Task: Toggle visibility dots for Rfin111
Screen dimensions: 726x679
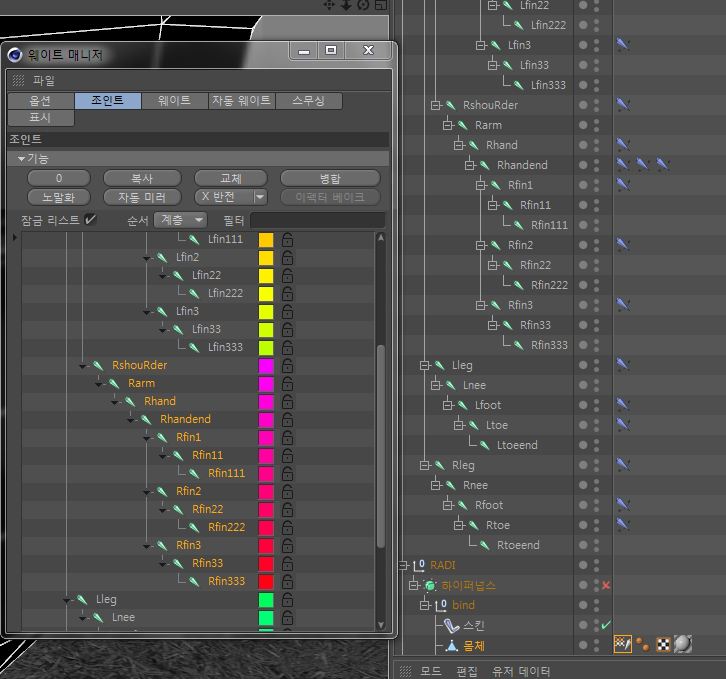Action: point(596,225)
